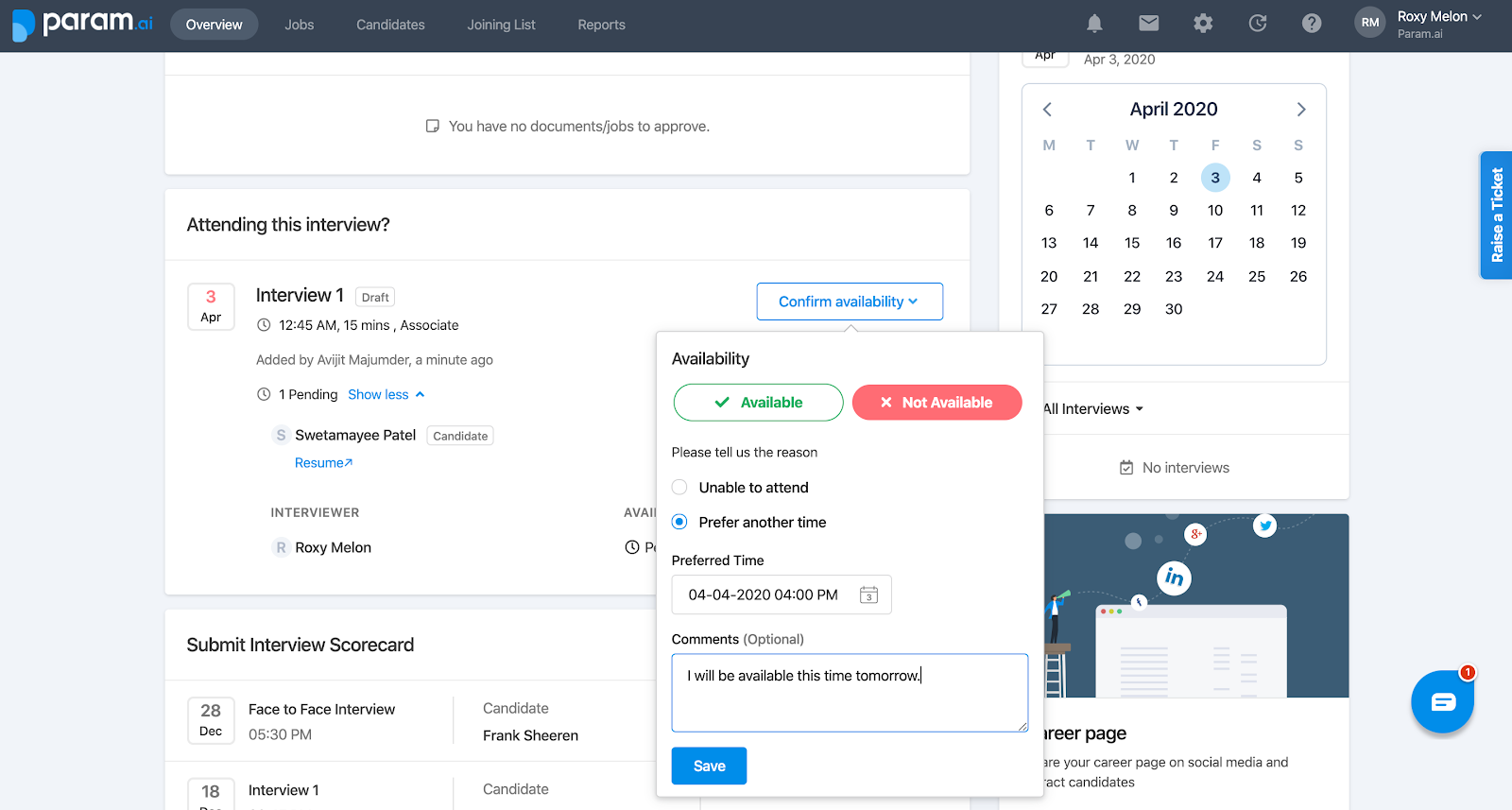The width and height of the screenshot is (1512, 810).
Task: Click the 3 Apr date badge
Action: pos(211,306)
